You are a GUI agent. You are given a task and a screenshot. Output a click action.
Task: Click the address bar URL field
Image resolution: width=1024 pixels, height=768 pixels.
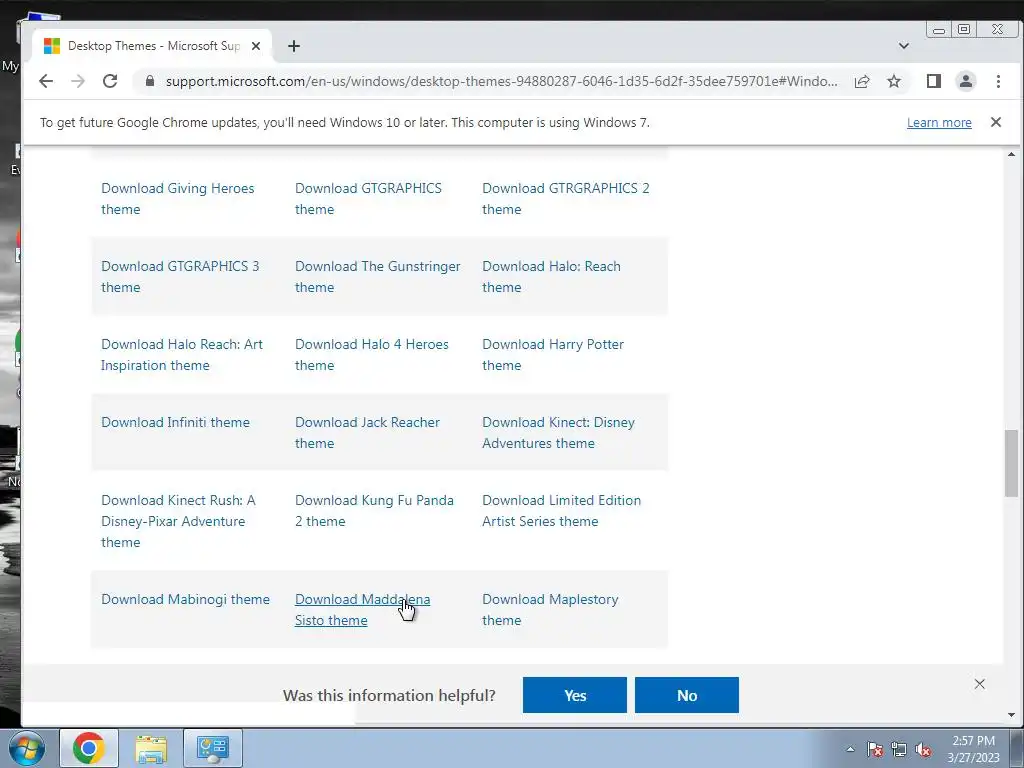pyautogui.click(x=501, y=81)
